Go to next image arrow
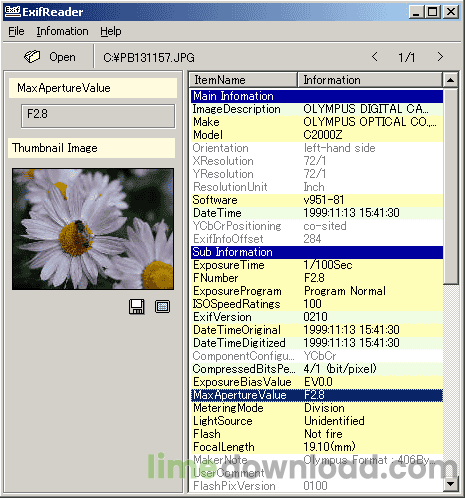 click(x=440, y=57)
